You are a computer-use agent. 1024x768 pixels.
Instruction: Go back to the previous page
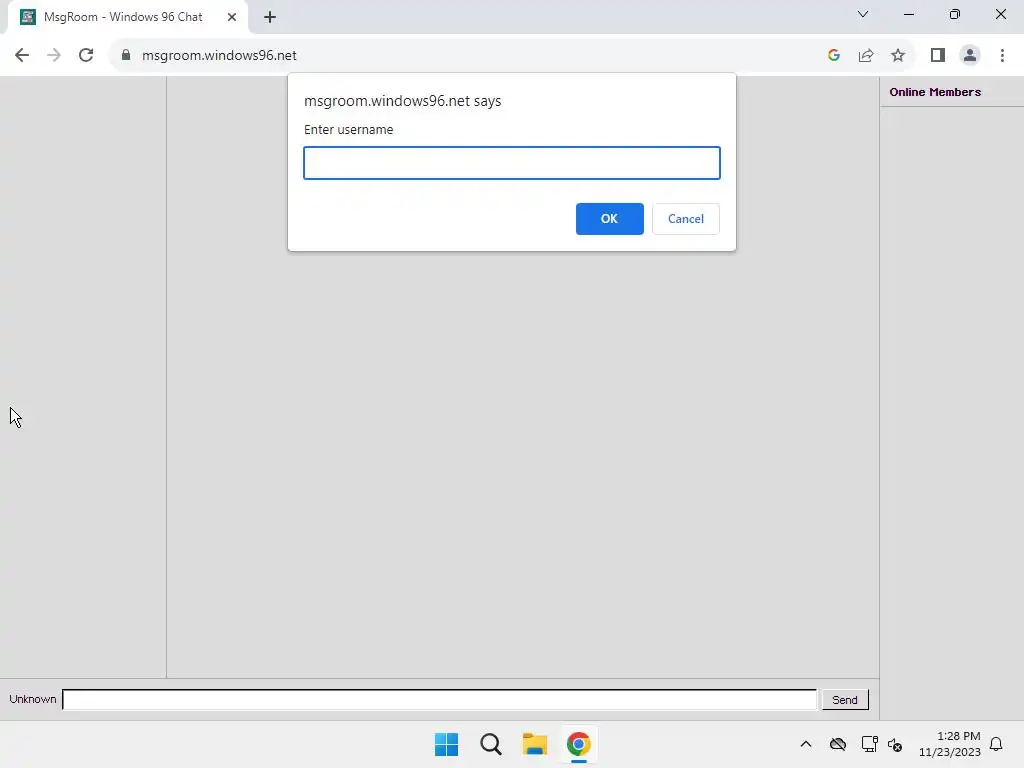pyautogui.click(x=22, y=56)
